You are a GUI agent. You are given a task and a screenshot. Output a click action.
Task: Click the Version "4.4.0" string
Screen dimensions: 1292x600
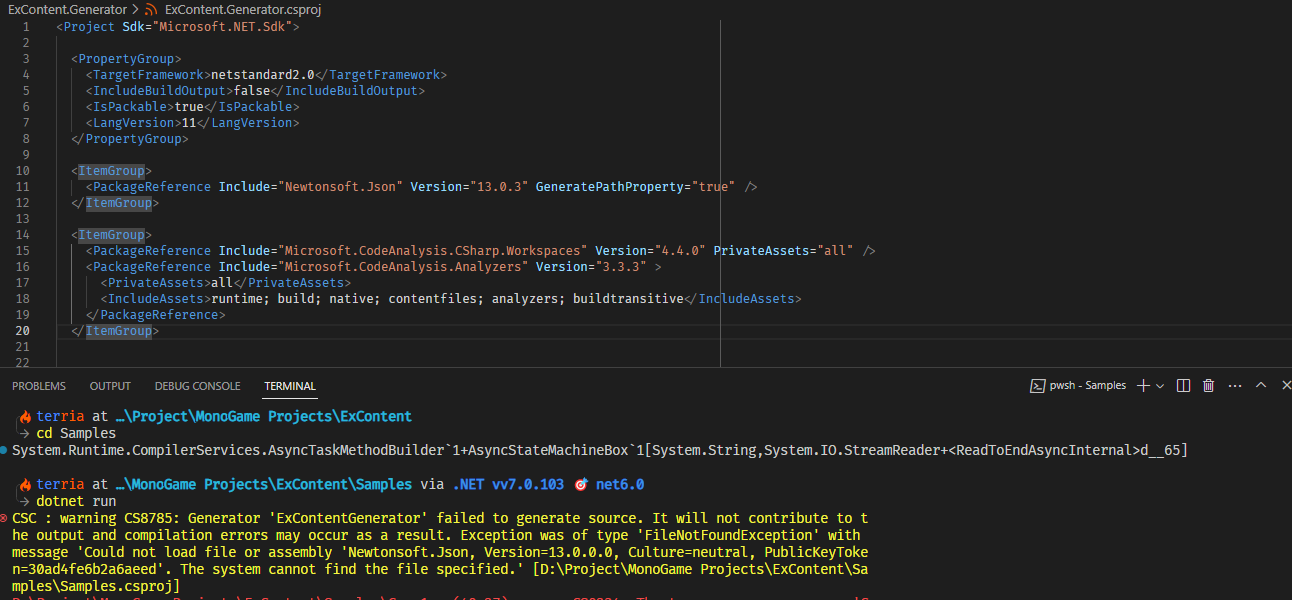tap(680, 251)
